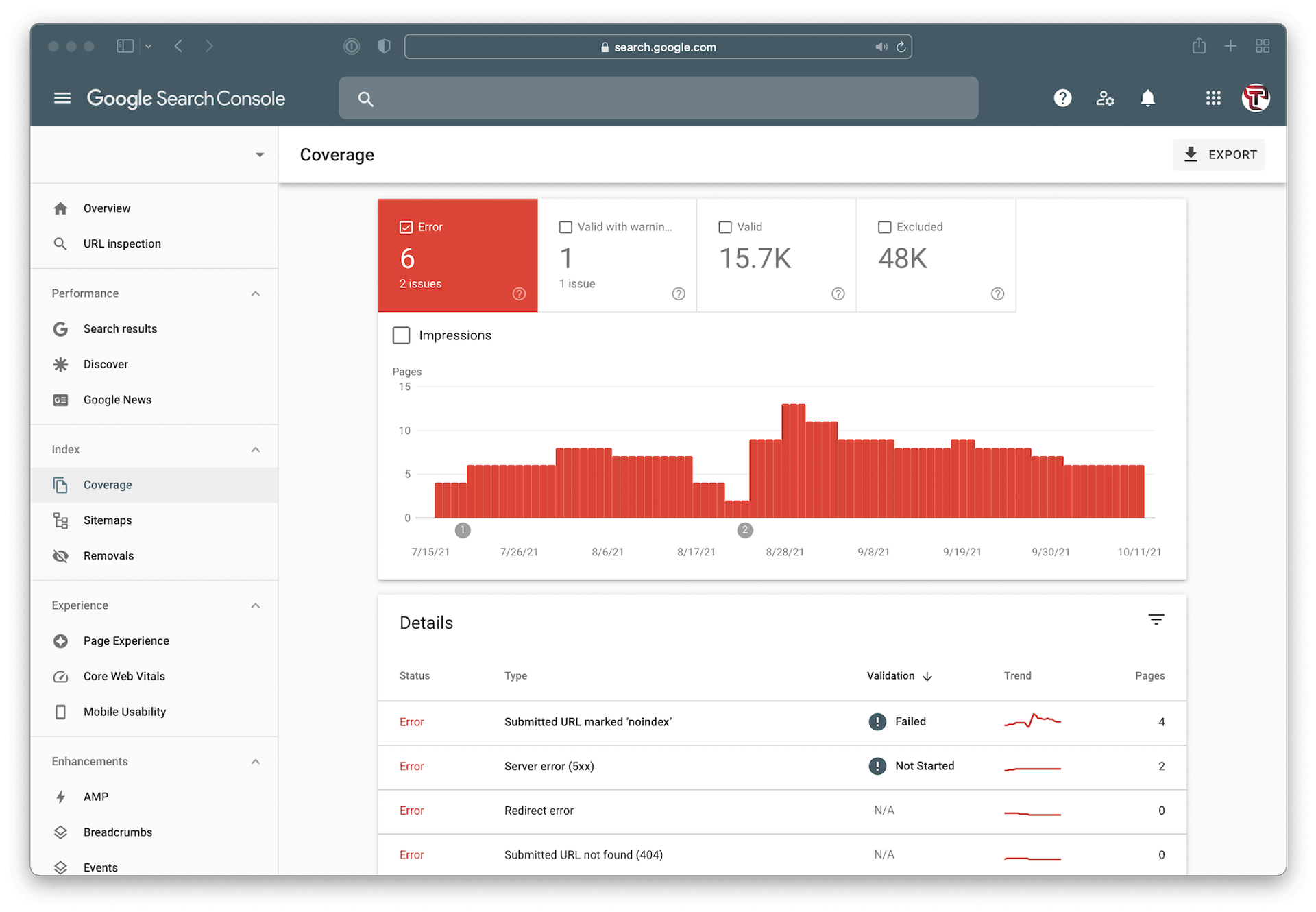Screen dimensions: 1316x912
Task: Enable the Impressions checkbox
Action: (401, 335)
